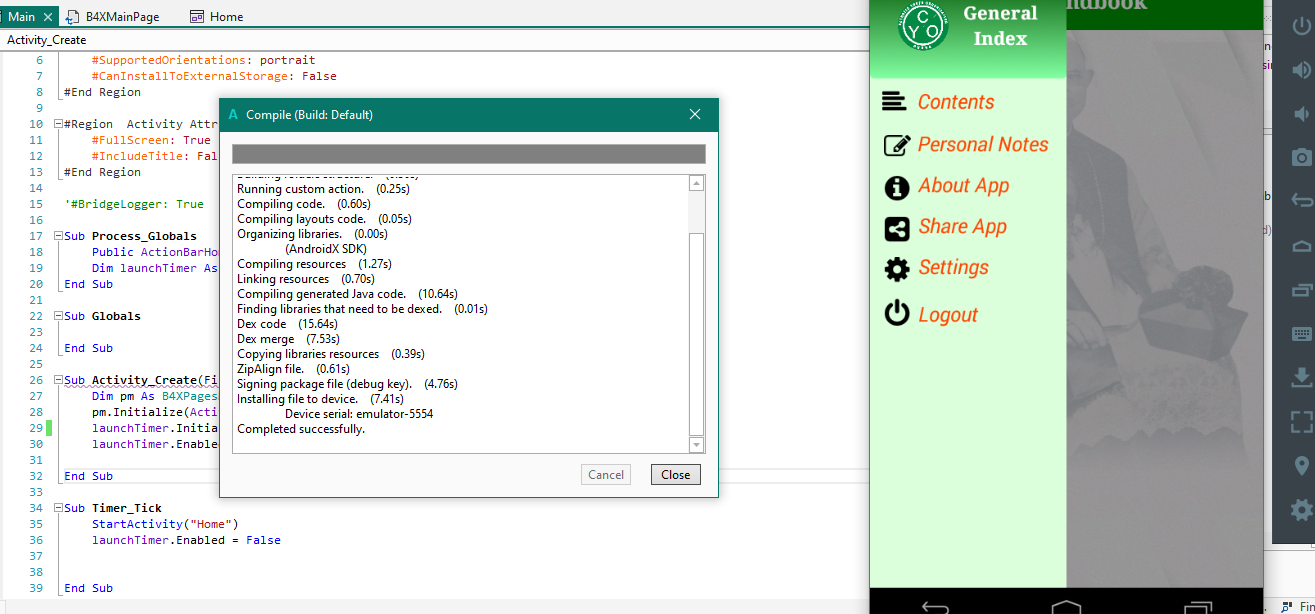Viewport: 1315px width, 614px height.
Task: Click 'launchTimer.Enabled = False' code line
Action: (x=186, y=540)
